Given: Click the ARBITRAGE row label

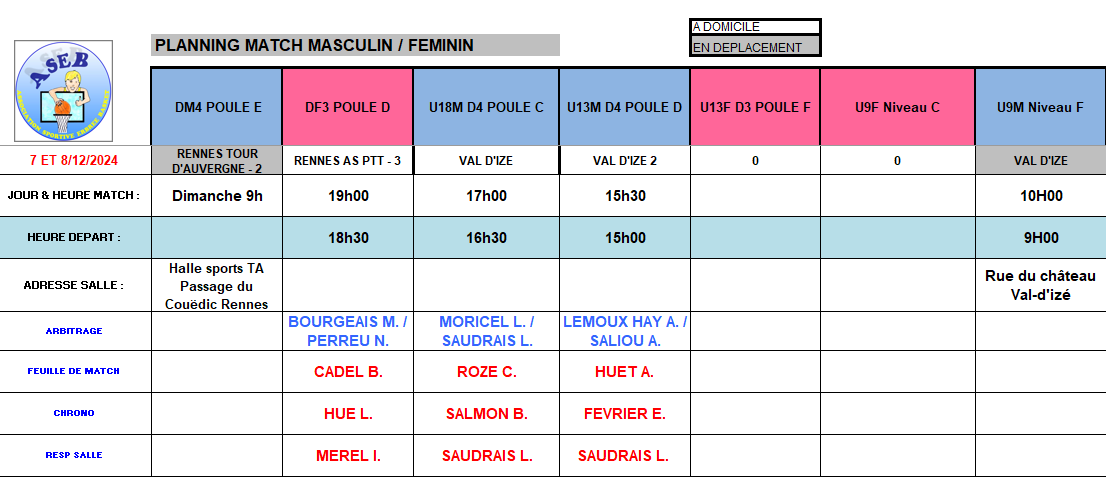Looking at the screenshot, I should (75, 331).
